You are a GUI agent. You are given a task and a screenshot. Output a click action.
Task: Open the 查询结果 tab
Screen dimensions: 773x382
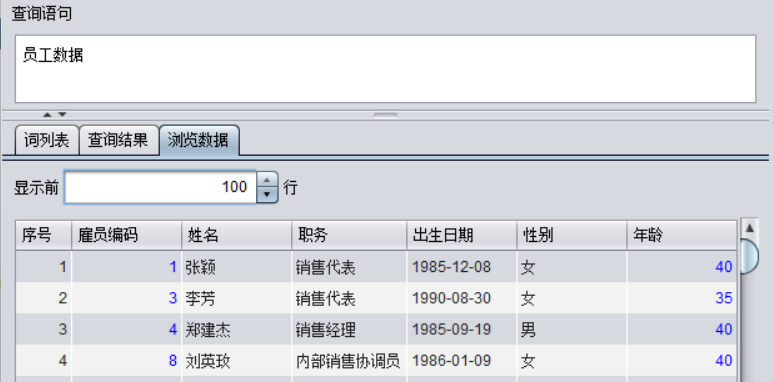click(x=118, y=140)
